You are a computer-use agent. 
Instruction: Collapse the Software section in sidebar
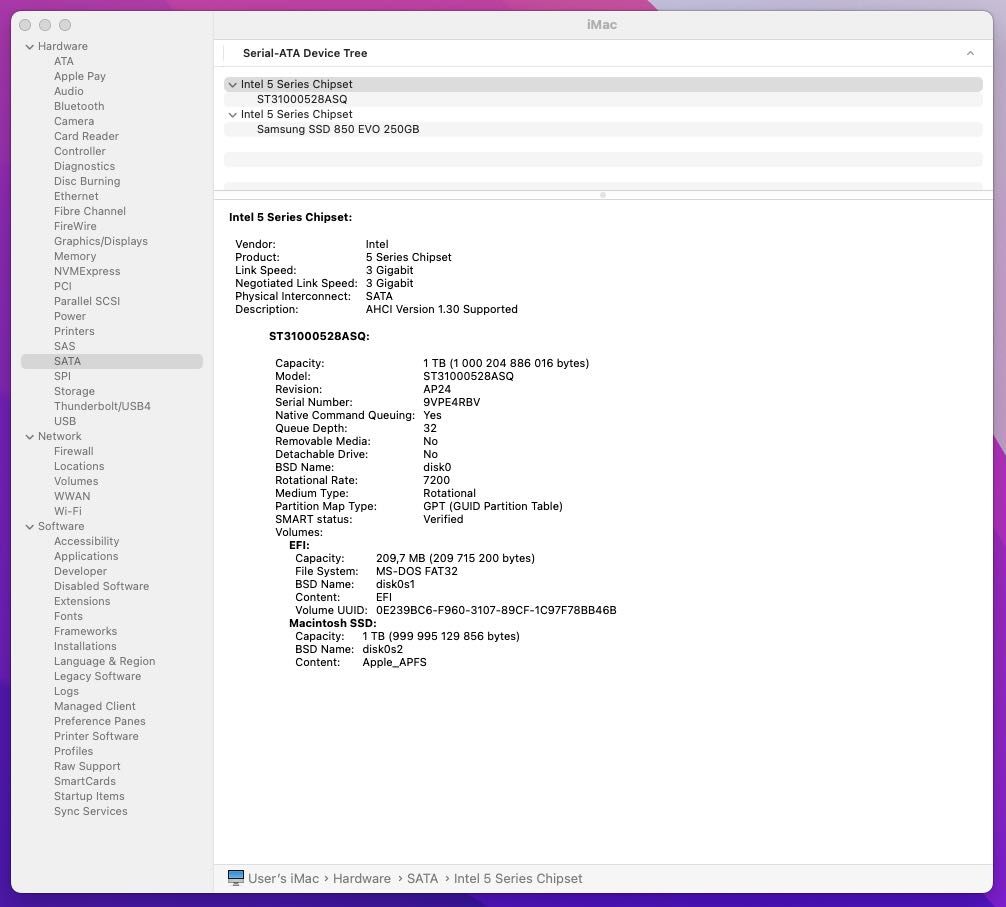coord(30,527)
